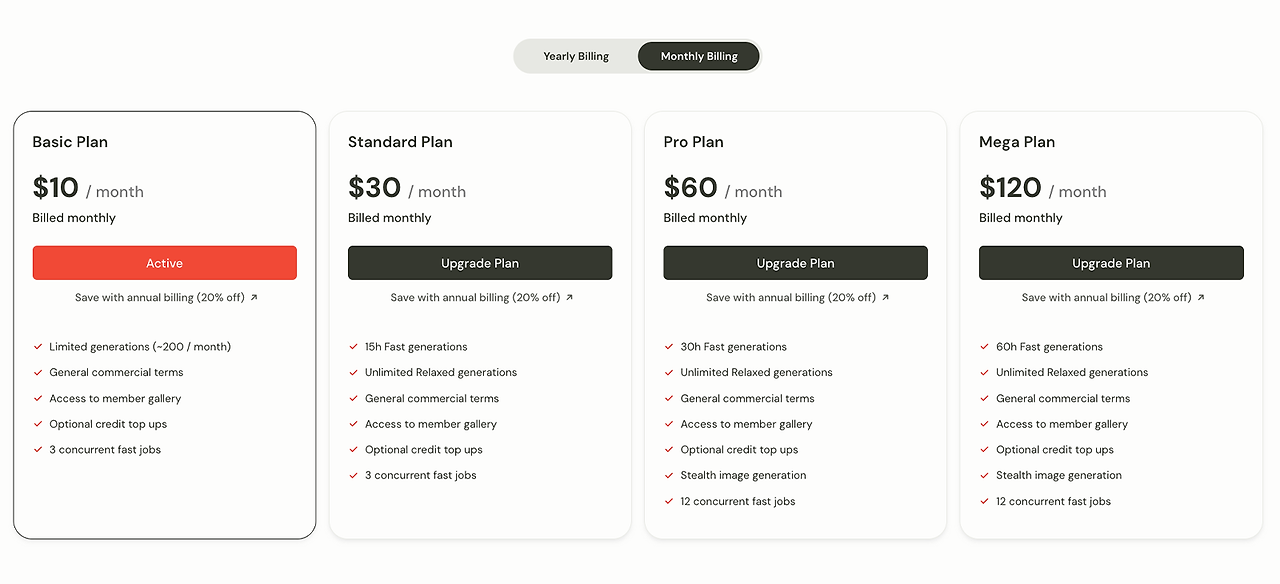
Task: Click checkmark beside 3 concurrent fast jobs on Basic Plan
Action: pos(37,449)
